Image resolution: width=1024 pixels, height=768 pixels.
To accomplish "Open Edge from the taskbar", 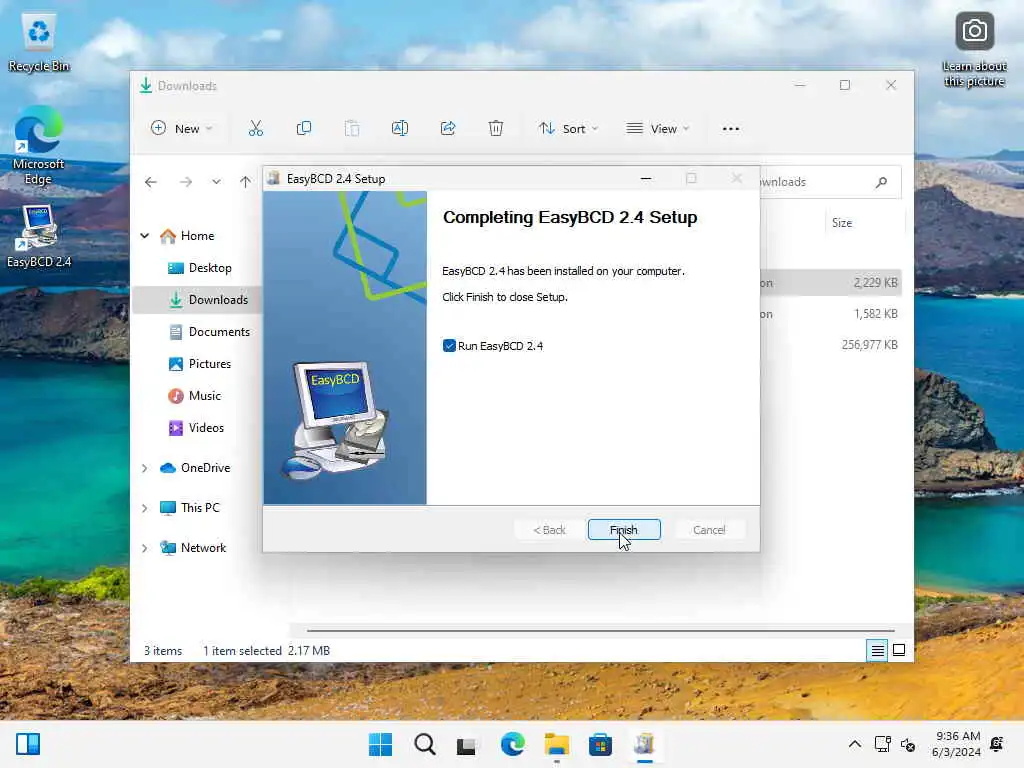I will pos(512,744).
